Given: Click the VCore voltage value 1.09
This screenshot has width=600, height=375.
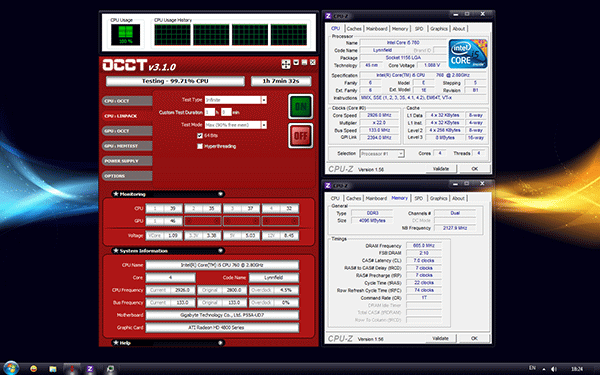Looking at the screenshot, I should (173, 236).
